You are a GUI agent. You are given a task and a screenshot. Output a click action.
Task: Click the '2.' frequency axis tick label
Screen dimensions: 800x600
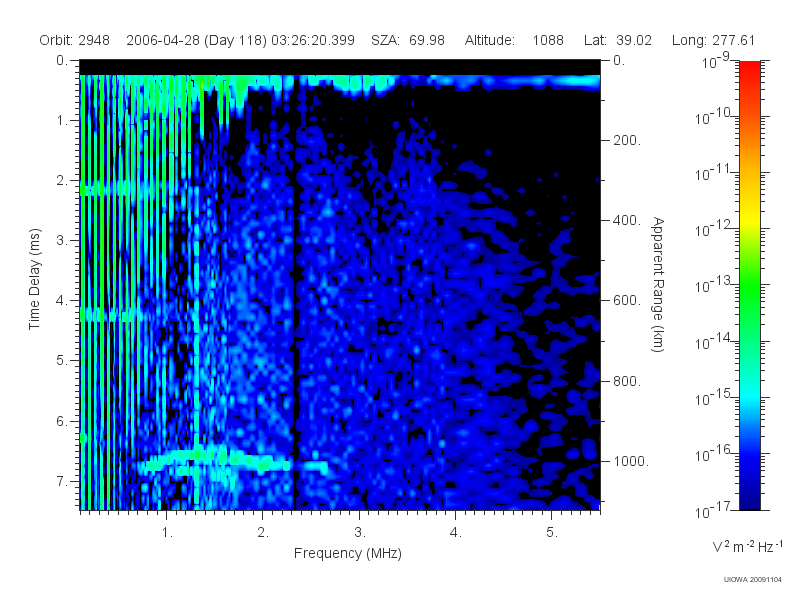coord(263,533)
